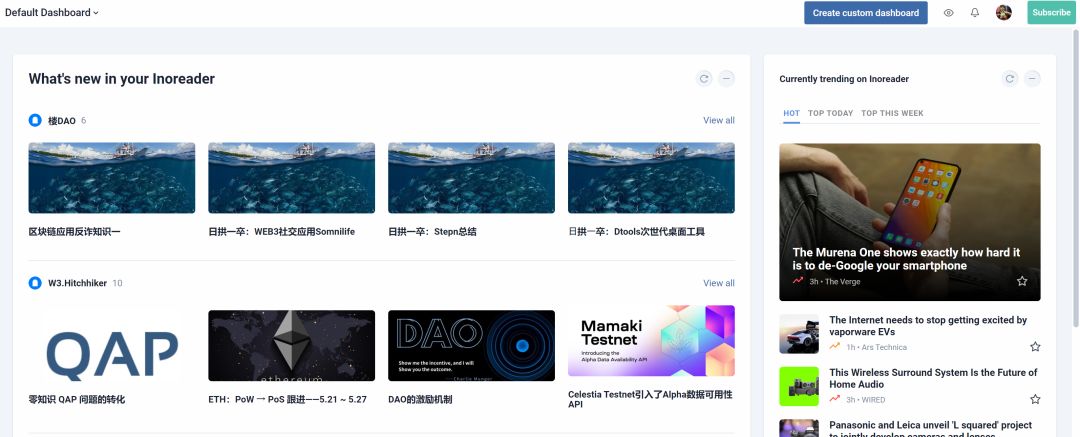
Task: Open This Wireless Surround System headline
Action: click(933, 378)
